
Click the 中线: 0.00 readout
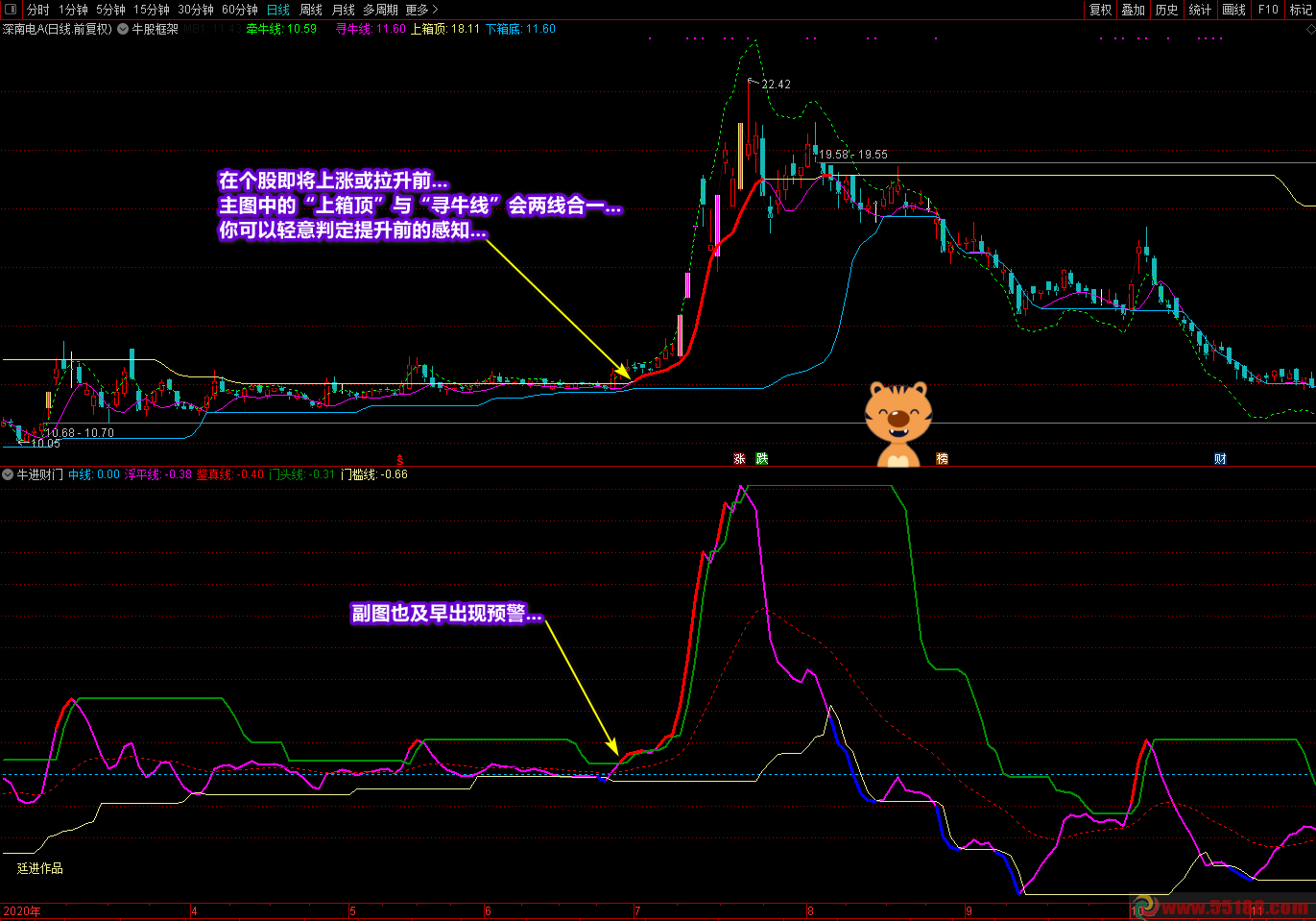(94, 474)
